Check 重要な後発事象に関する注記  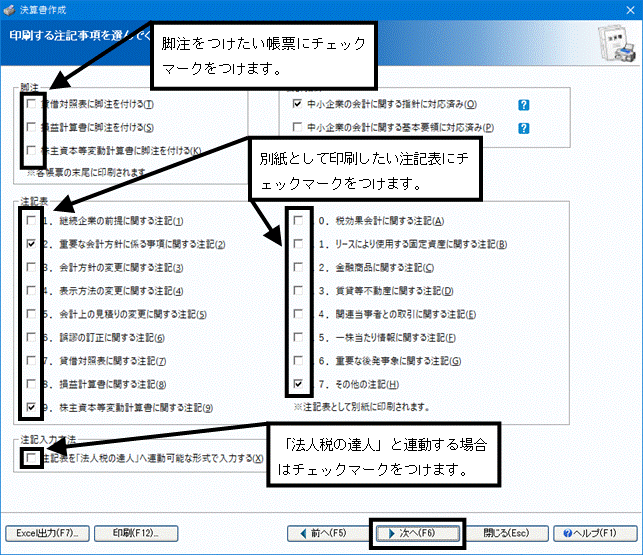298,361
